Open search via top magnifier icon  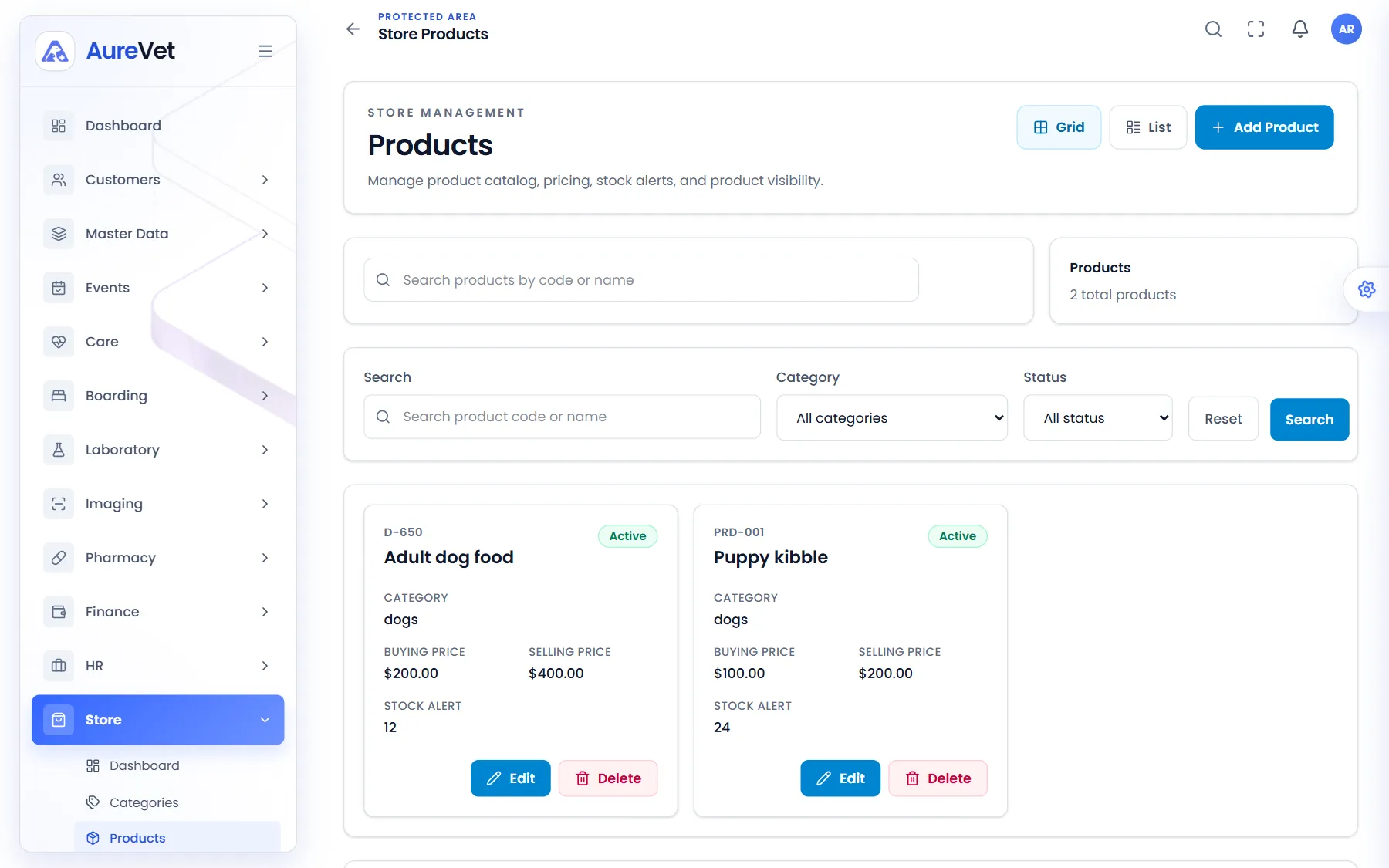(1213, 29)
